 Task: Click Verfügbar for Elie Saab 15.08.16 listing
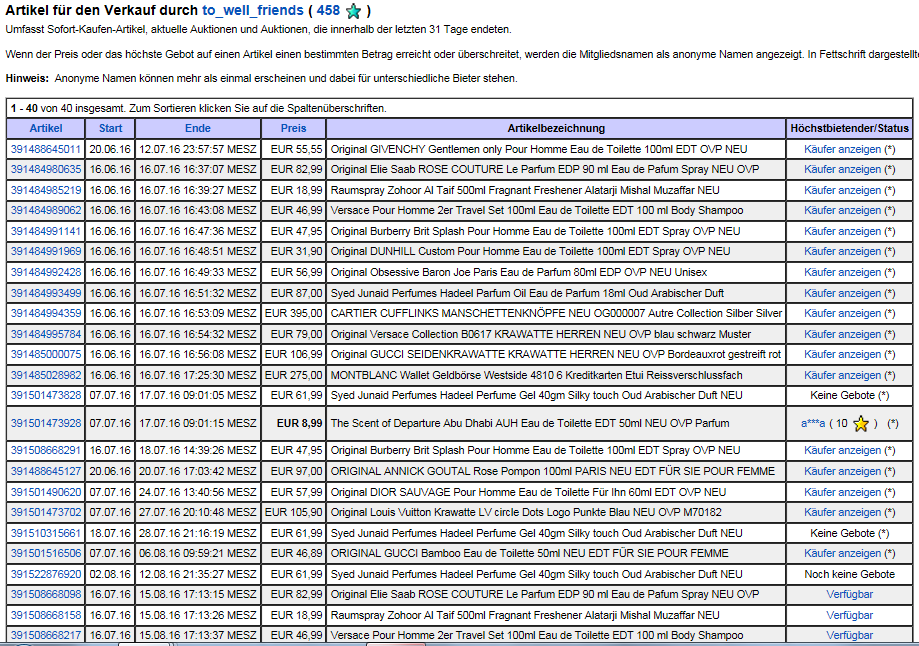point(849,594)
